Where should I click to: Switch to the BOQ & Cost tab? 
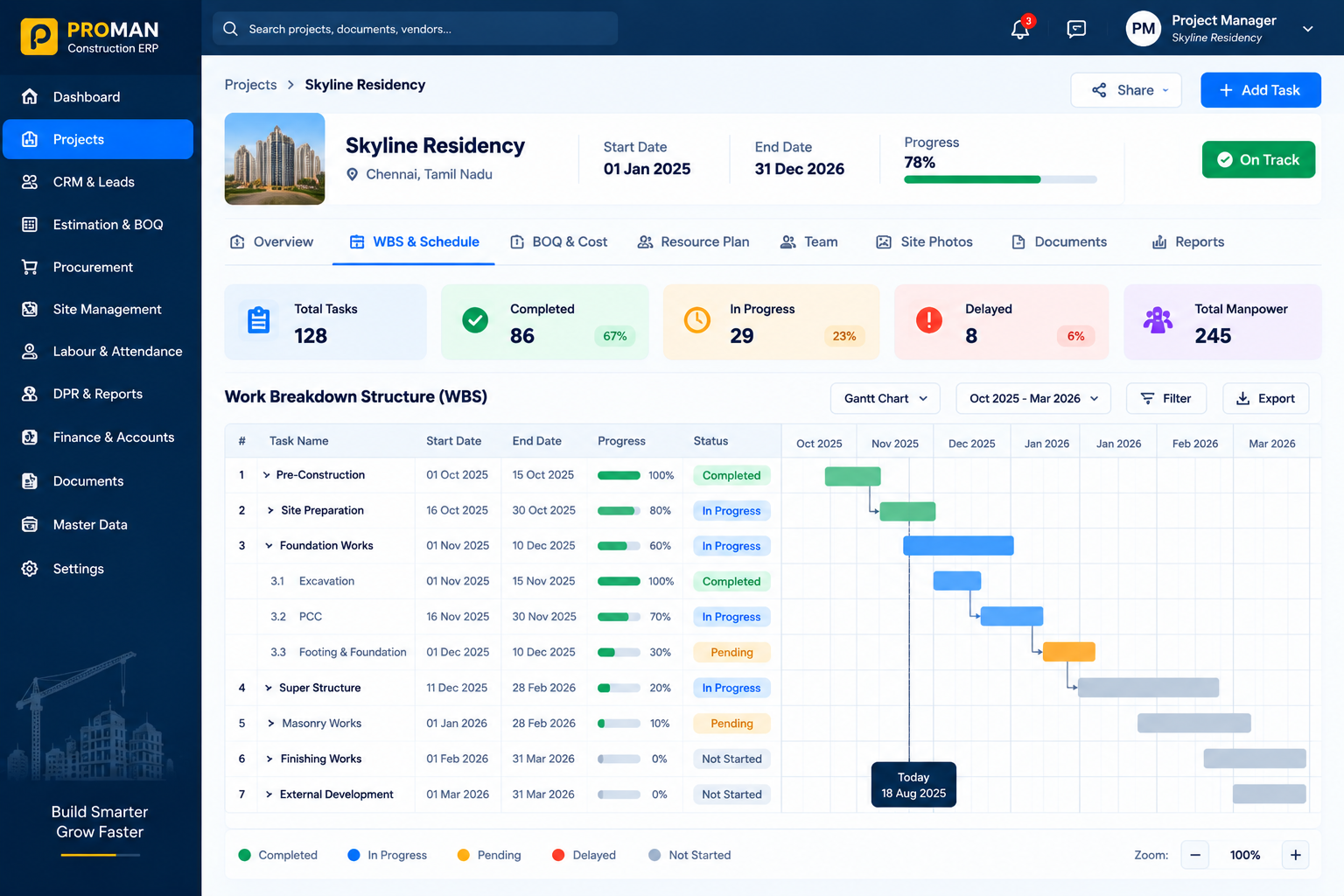[559, 242]
